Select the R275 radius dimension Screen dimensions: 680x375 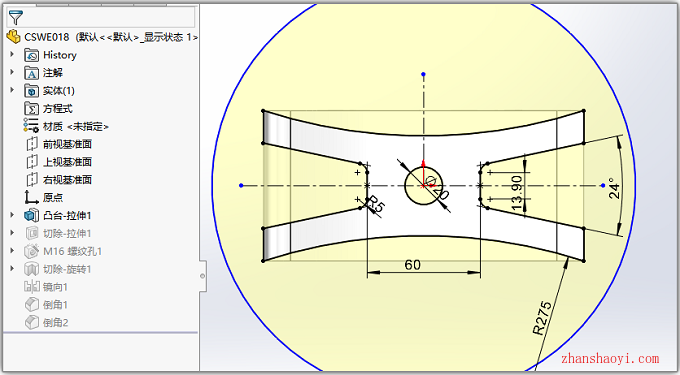[x=543, y=318]
